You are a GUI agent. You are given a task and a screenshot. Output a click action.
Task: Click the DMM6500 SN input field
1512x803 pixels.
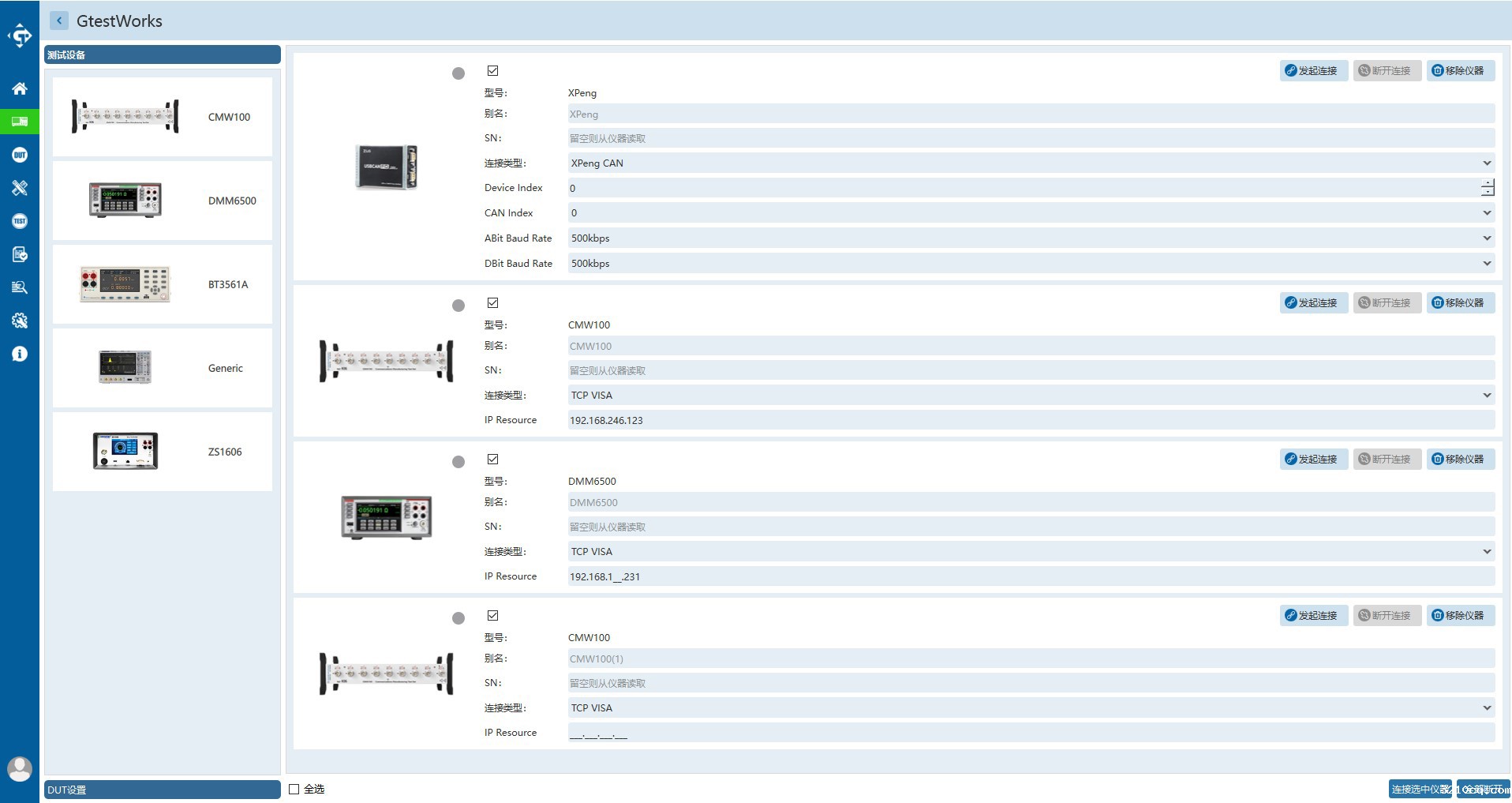1031,527
